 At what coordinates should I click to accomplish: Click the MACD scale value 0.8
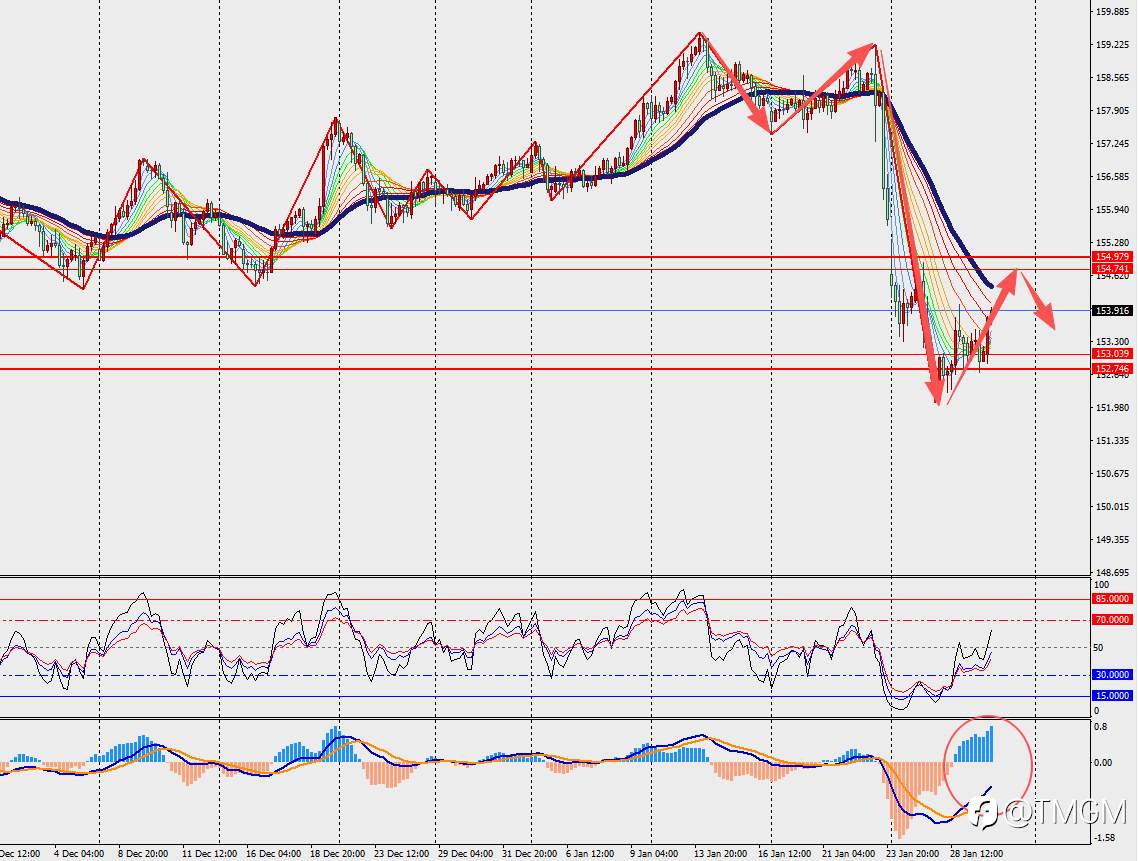click(x=1100, y=727)
